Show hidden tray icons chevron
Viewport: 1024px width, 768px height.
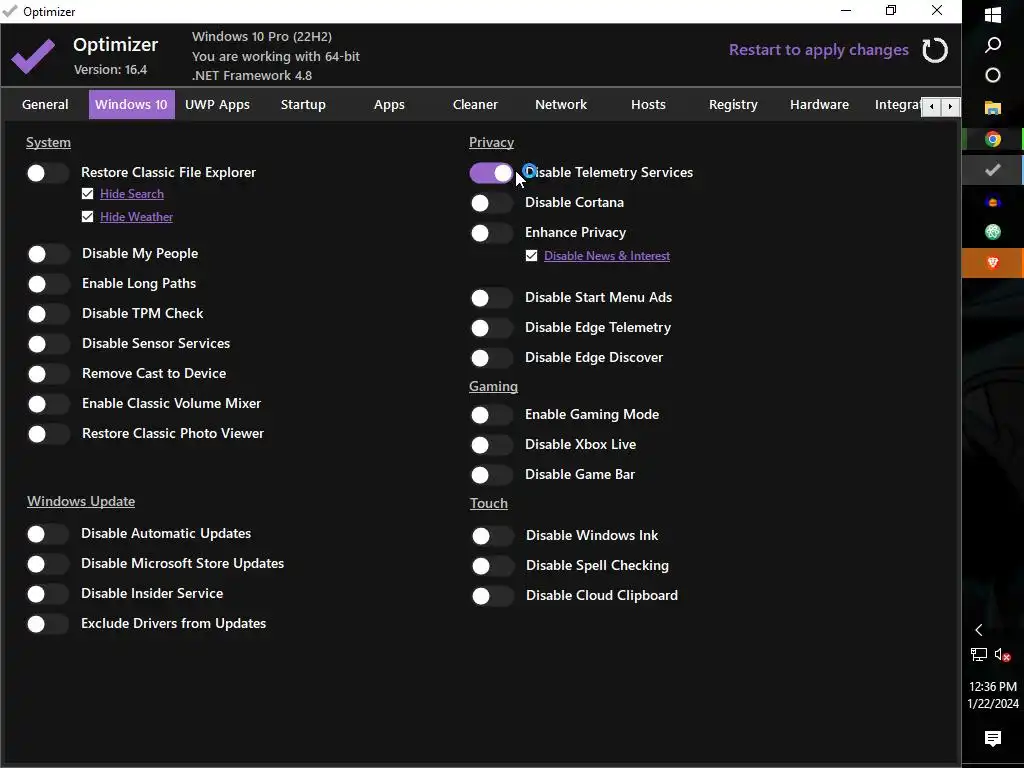click(978, 630)
